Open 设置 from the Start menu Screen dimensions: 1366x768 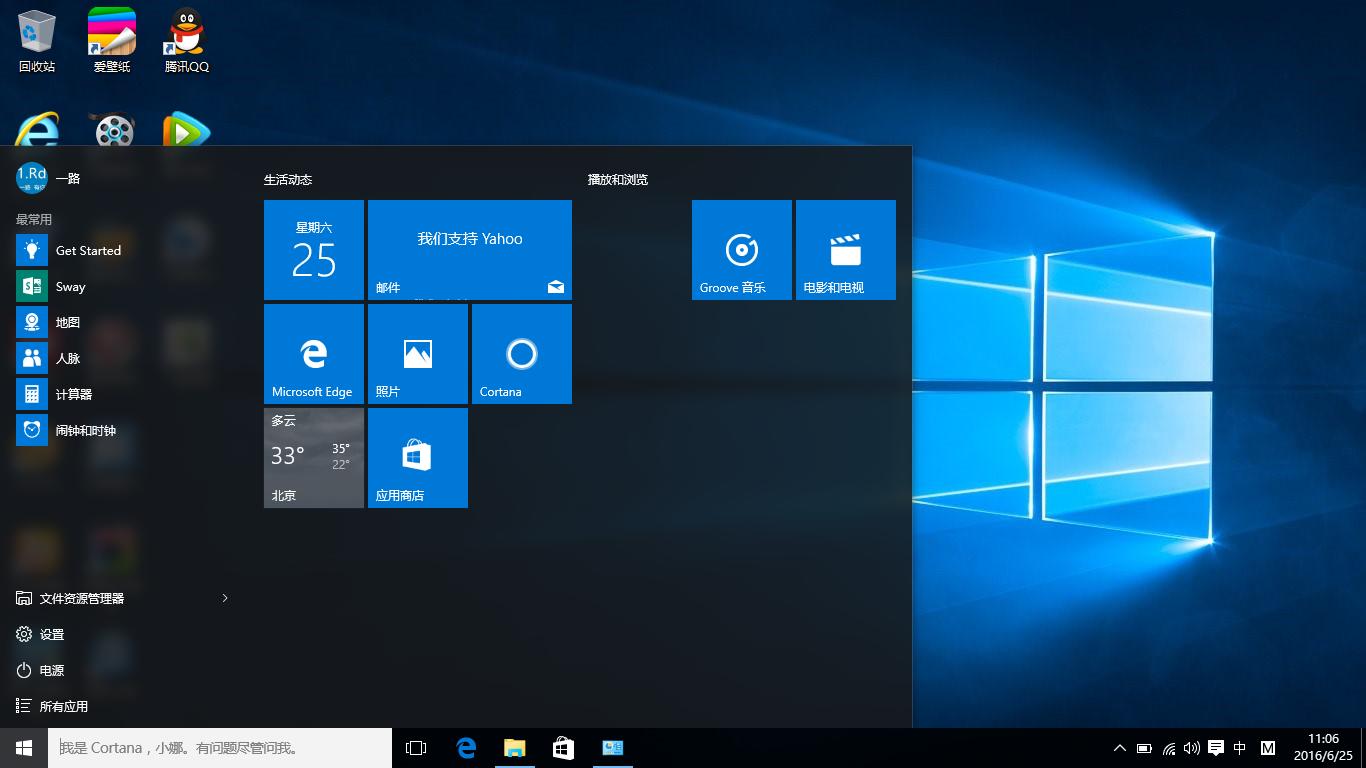pyautogui.click(x=52, y=634)
